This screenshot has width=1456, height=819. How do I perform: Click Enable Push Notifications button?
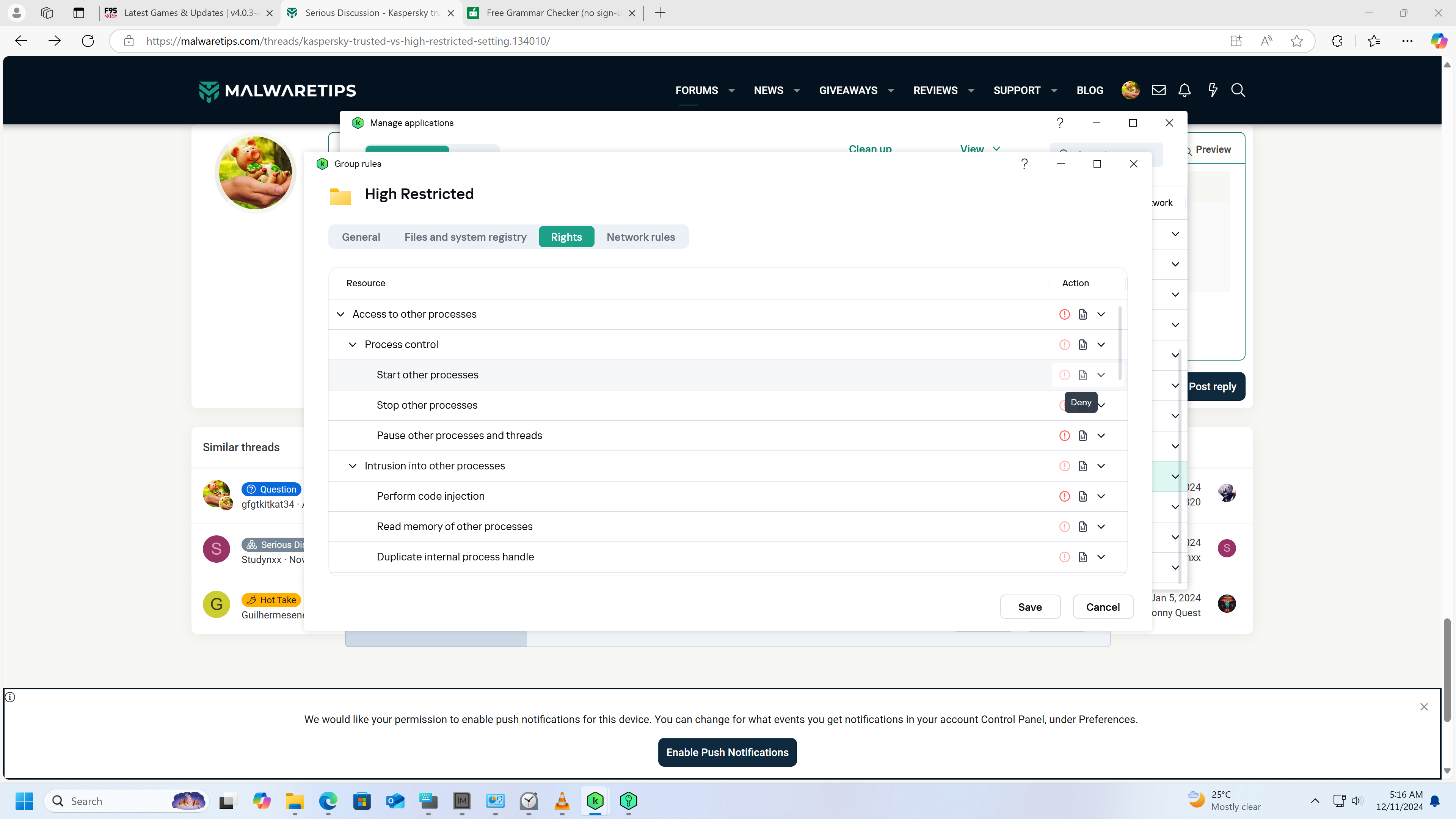(727, 752)
